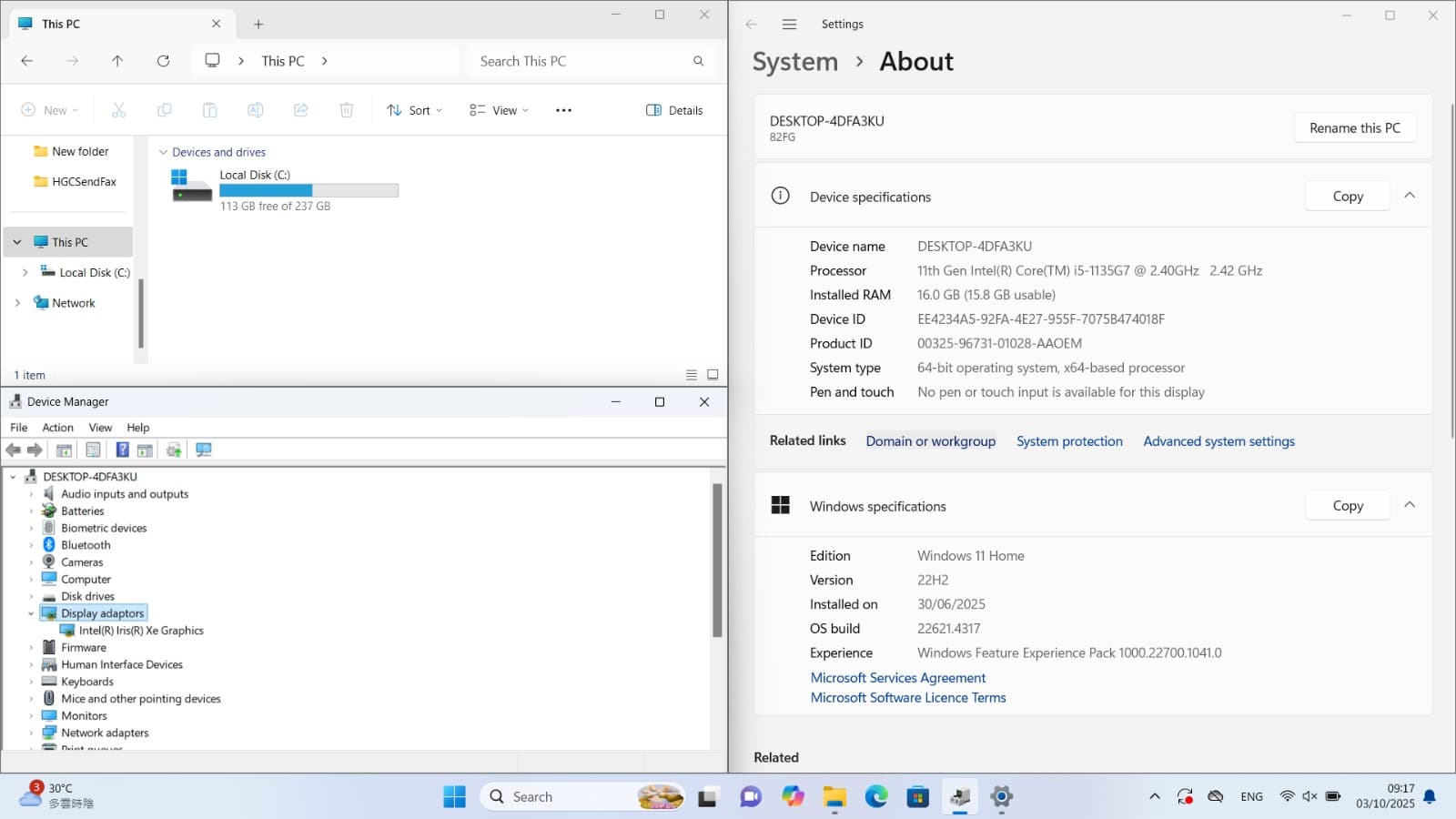Viewport: 1456px width, 819px height.
Task: Open Properties icon in Device Manager toolbar
Action: [93, 450]
